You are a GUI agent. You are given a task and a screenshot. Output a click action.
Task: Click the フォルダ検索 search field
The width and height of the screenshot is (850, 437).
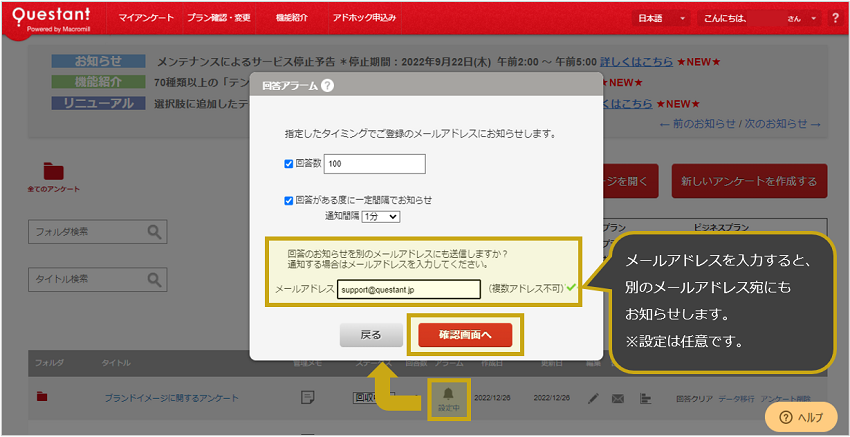(x=98, y=232)
